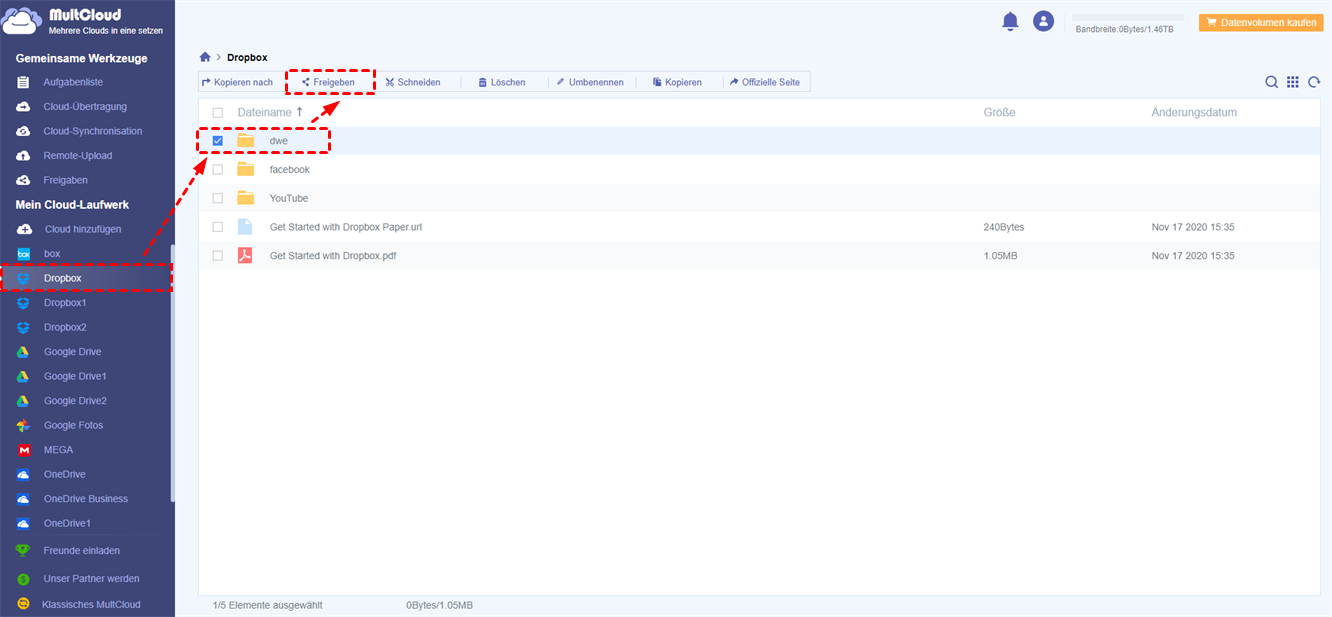
Task: Click the MEGA cloud icon in sidebar
Action: pos(23,450)
